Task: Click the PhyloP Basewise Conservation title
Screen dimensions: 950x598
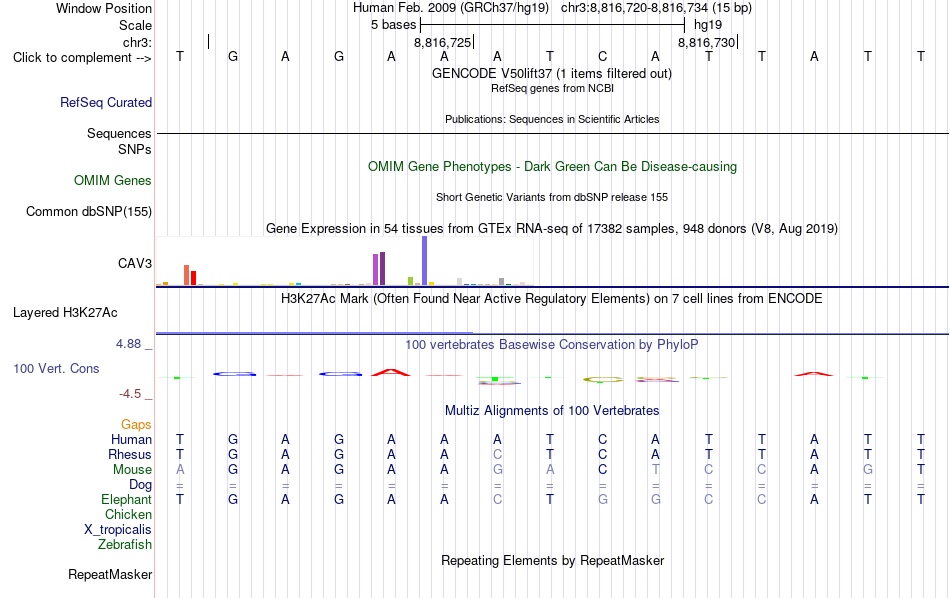Action: [551, 345]
